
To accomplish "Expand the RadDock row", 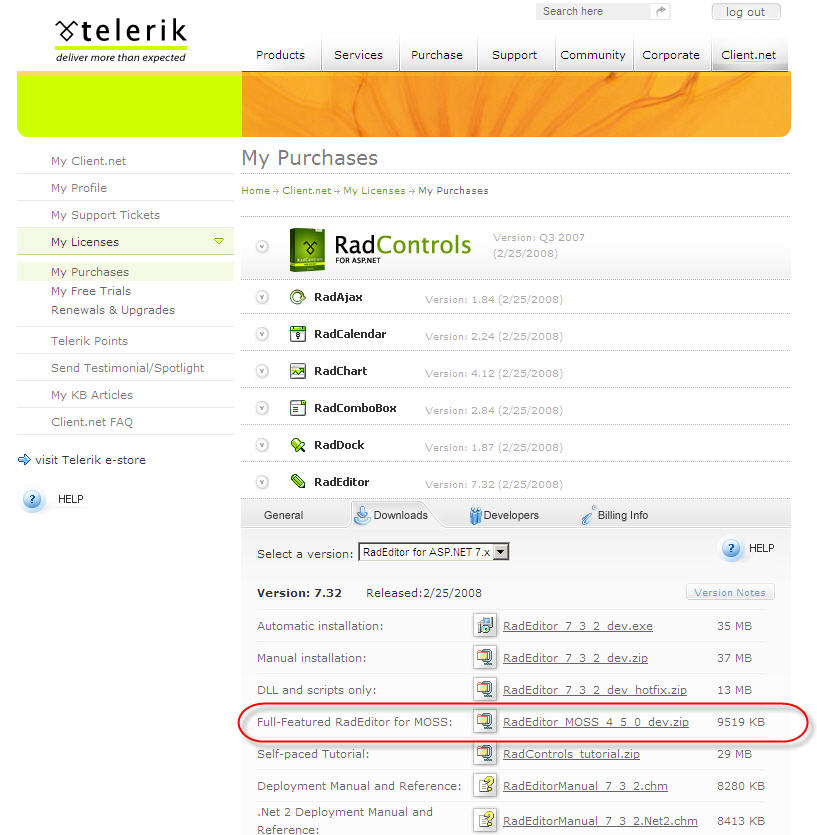I will point(262,445).
